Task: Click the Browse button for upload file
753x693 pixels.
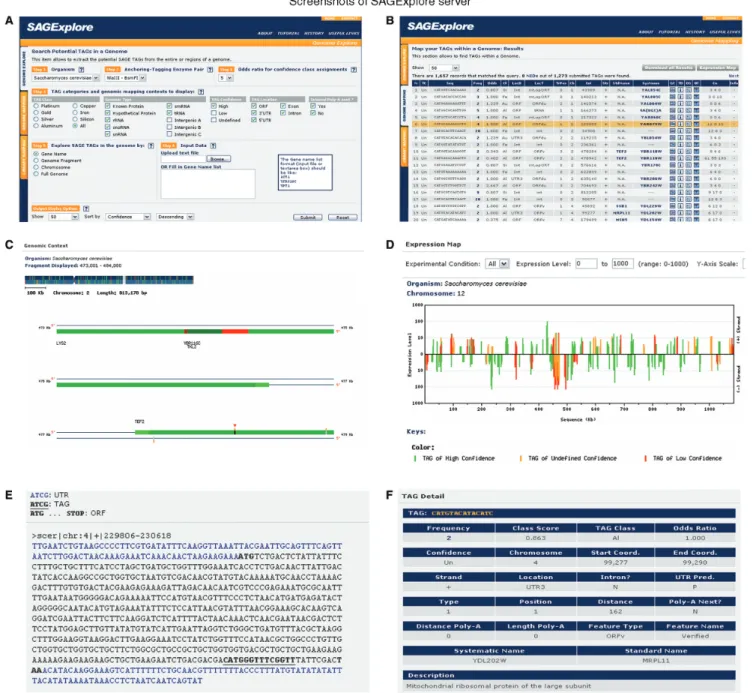Action: [x=219, y=159]
